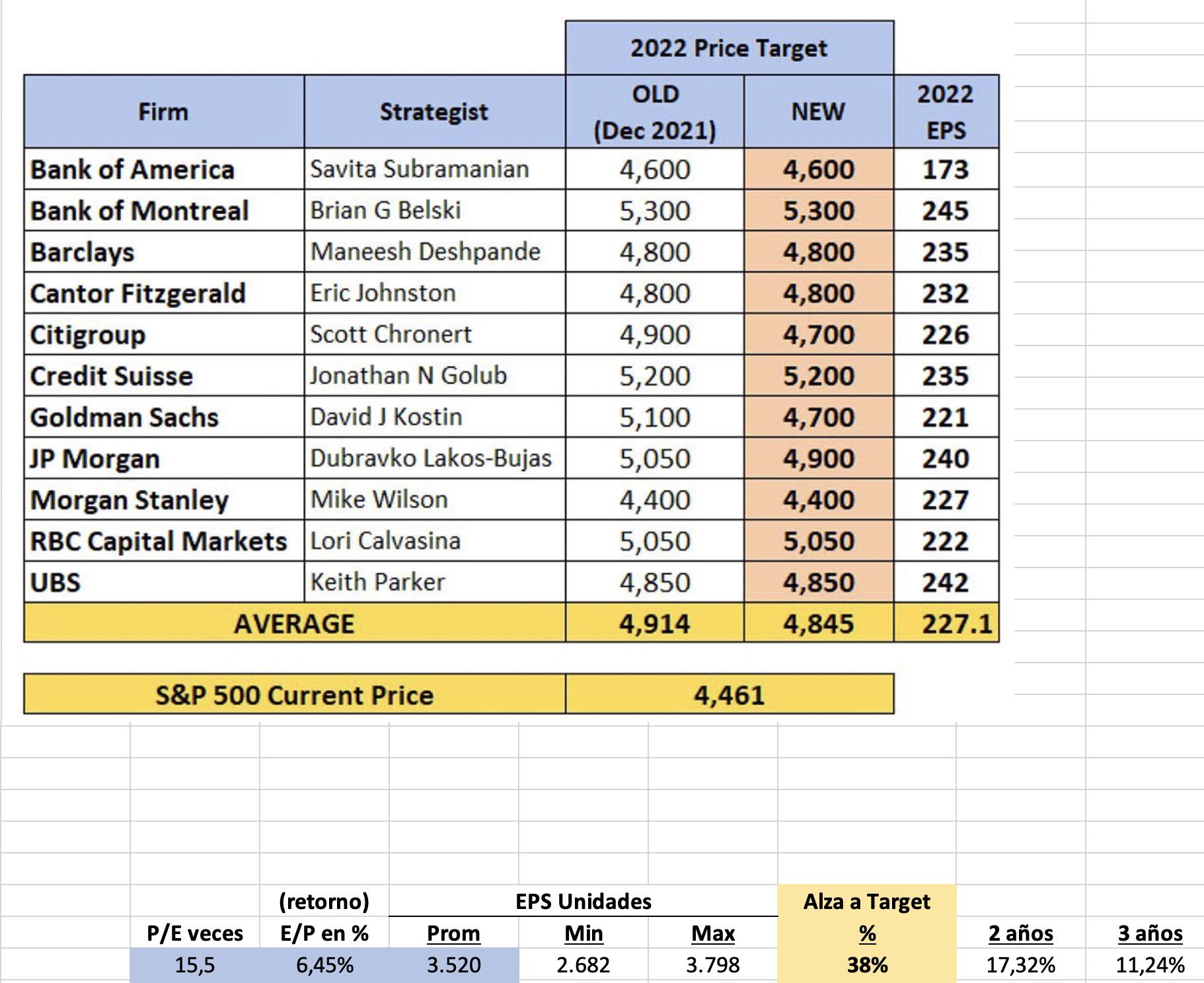This screenshot has height=983, width=1204.
Task: Select Credit Suisse old target 5,200
Action: 655,375
